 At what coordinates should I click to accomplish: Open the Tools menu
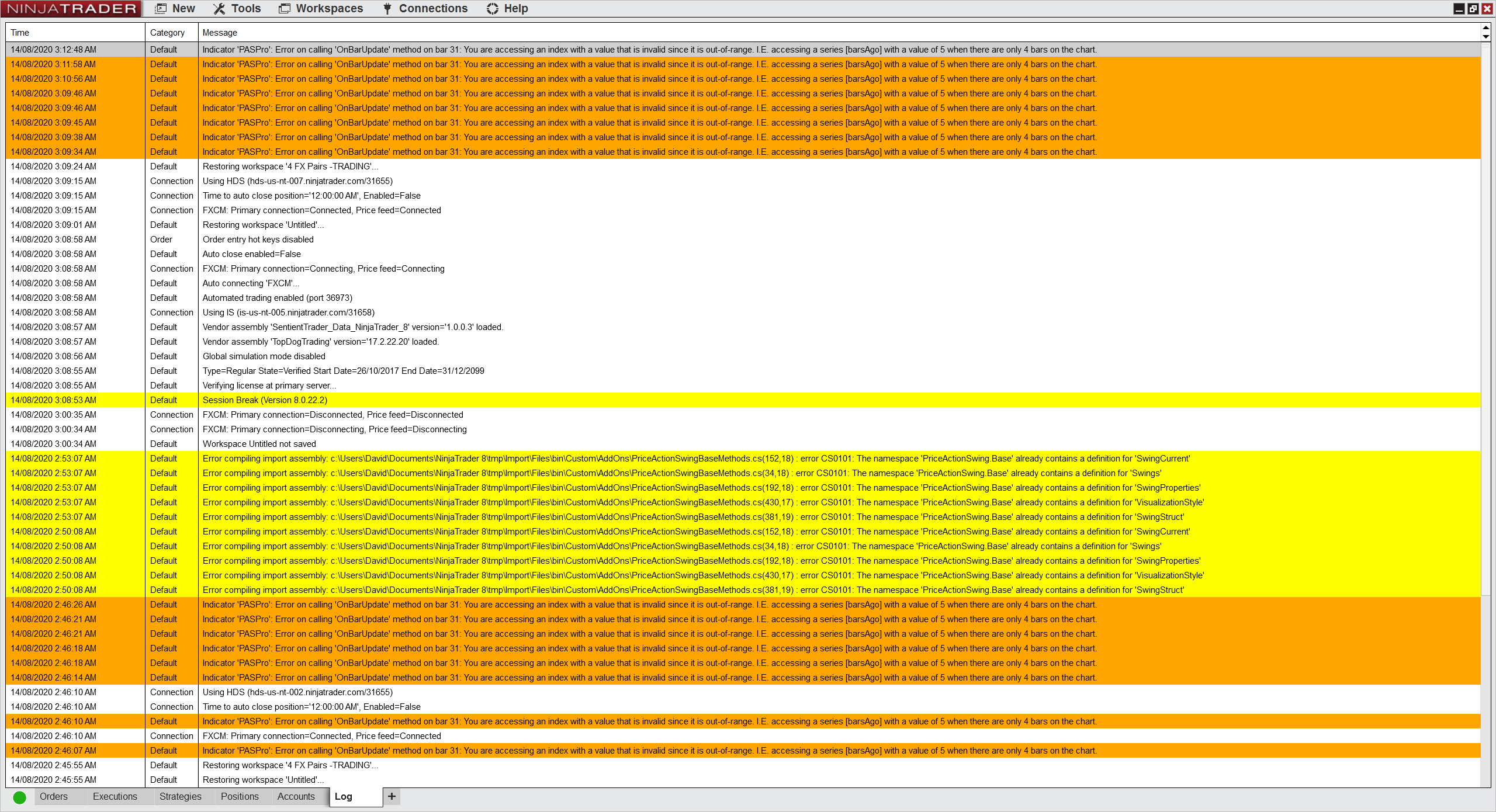point(237,9)
